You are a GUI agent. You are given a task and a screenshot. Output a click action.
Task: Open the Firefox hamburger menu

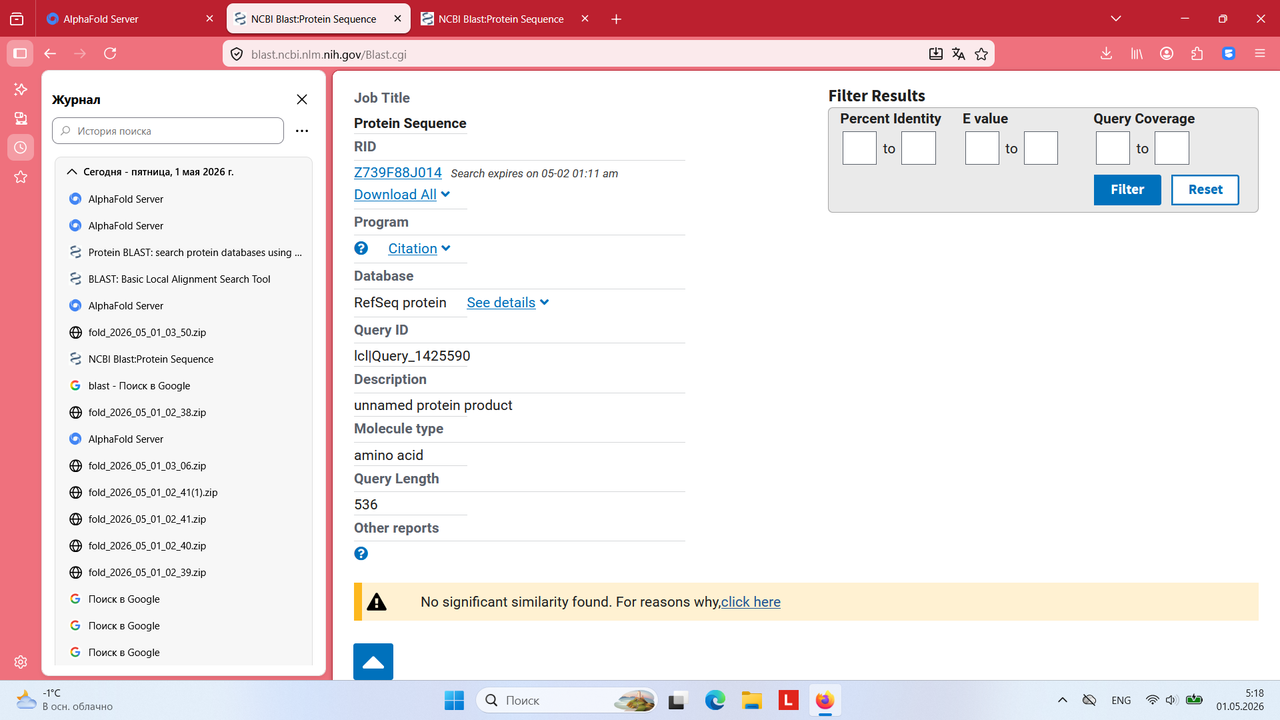pyautogui.click(x=1259, y=54)
